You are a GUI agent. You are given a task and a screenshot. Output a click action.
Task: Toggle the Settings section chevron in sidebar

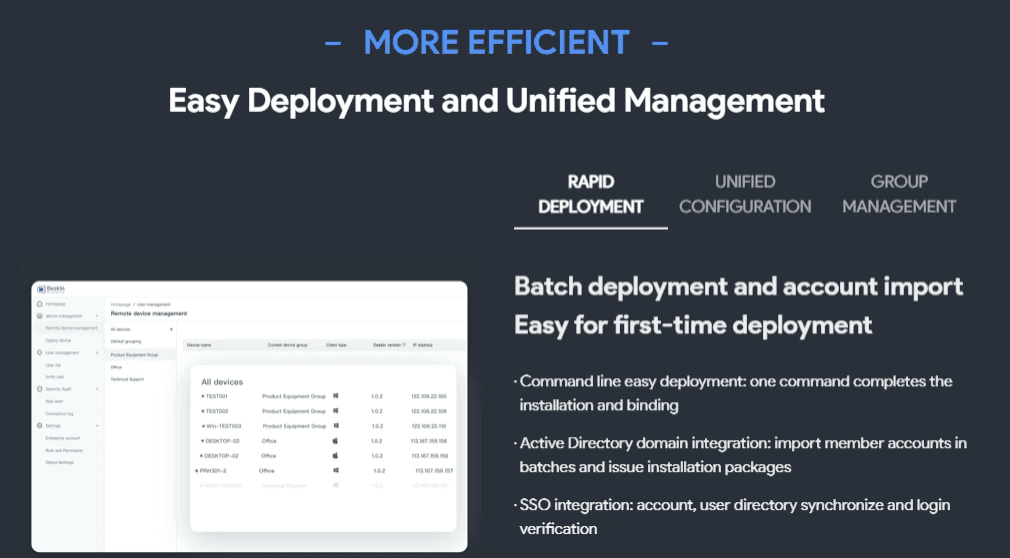point(97,426)
